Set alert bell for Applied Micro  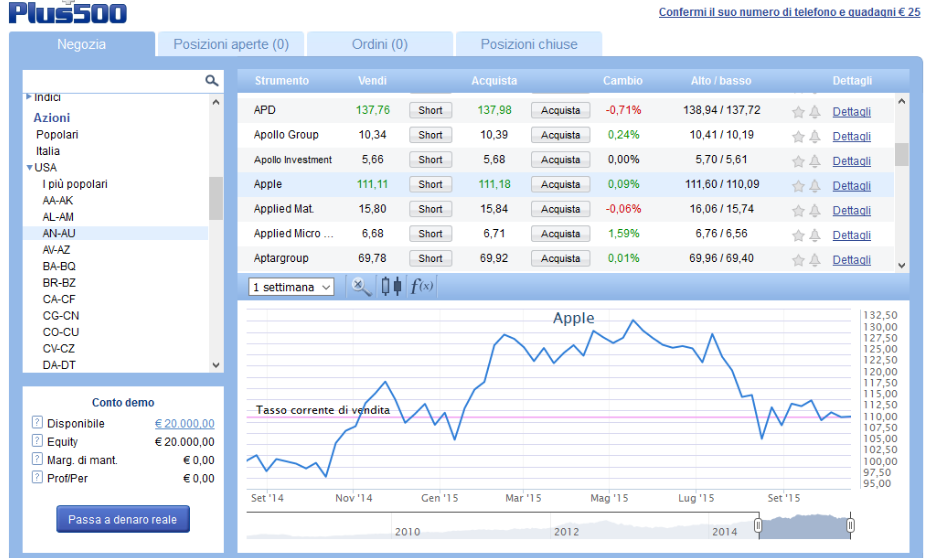815,236
